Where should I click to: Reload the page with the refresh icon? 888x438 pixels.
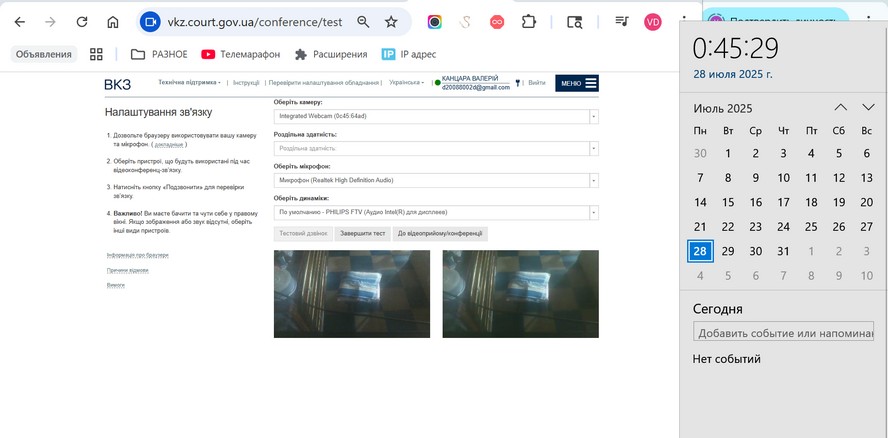coord(82,22)
